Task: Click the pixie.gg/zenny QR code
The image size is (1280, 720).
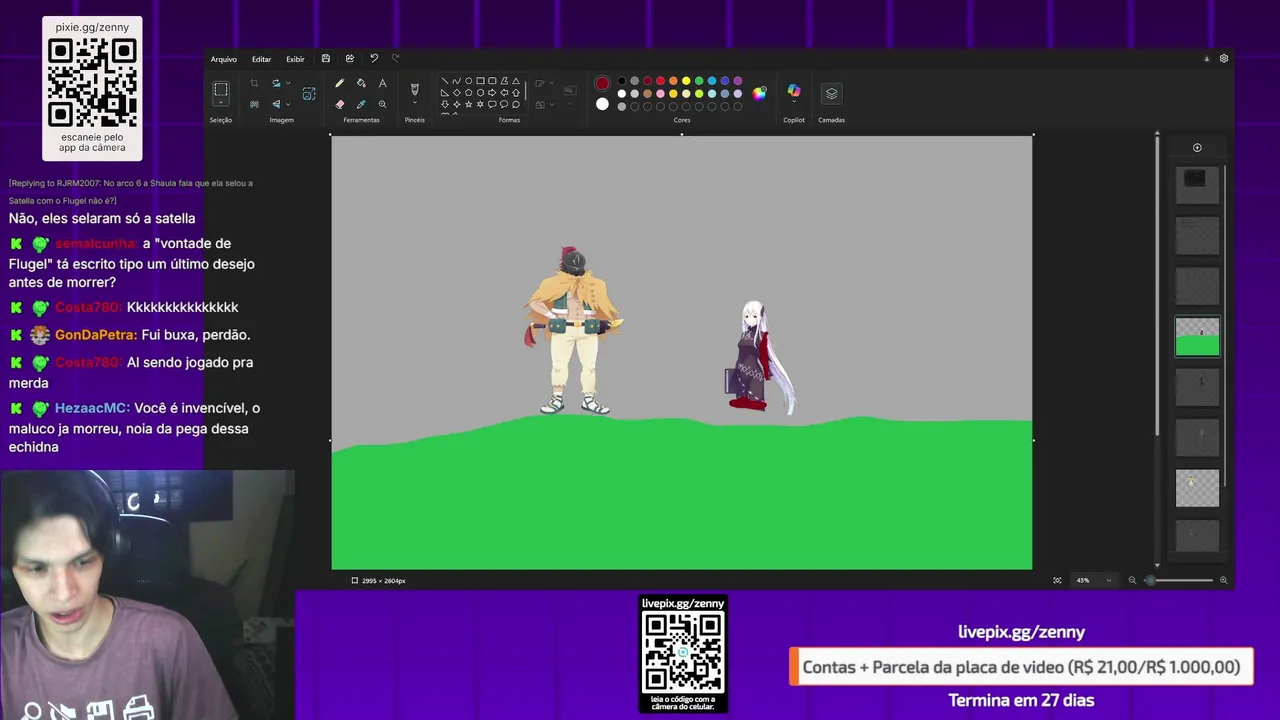Action: (92, 82)
